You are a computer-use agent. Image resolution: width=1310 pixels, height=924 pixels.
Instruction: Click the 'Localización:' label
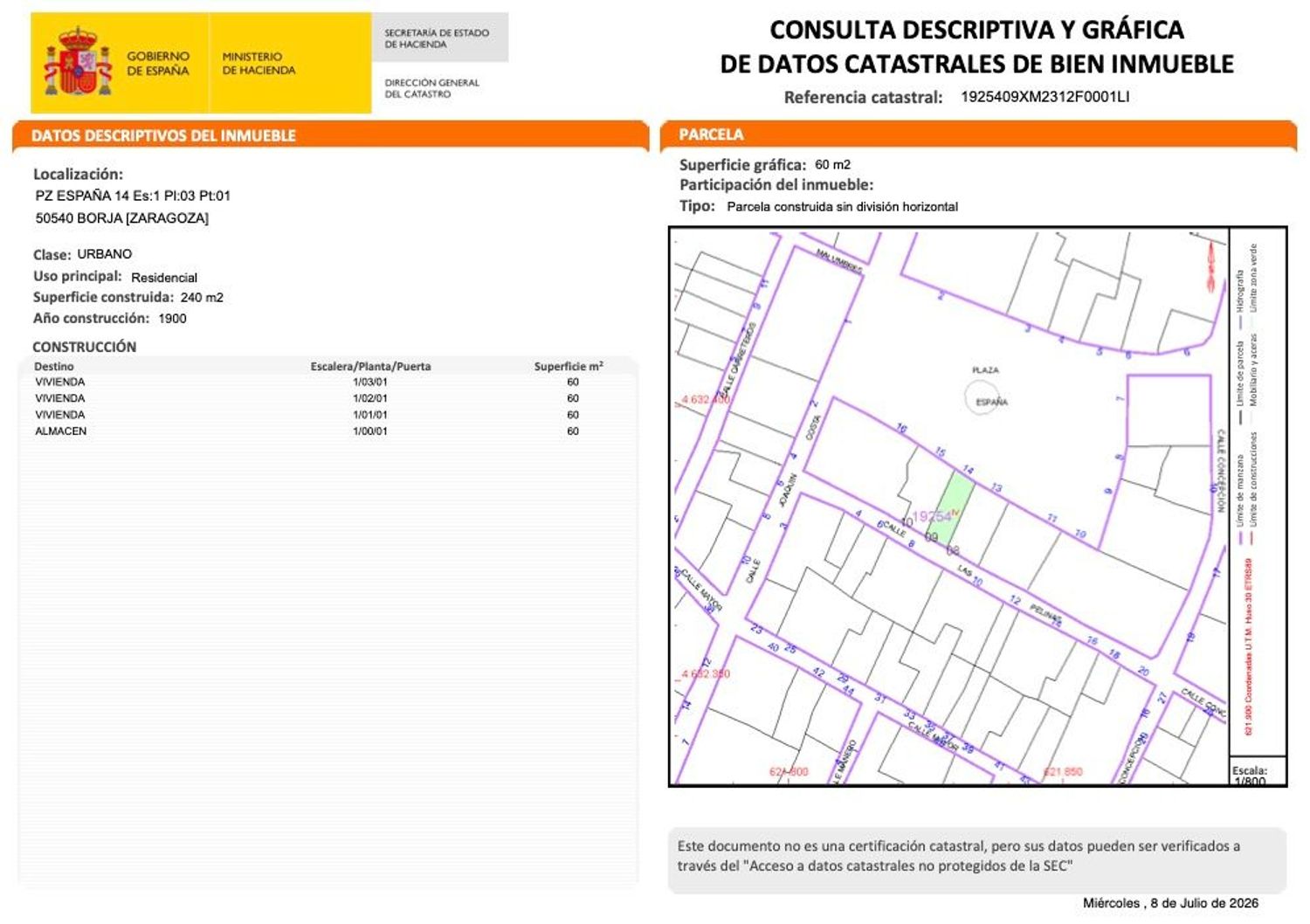click(x=78, y=174)
